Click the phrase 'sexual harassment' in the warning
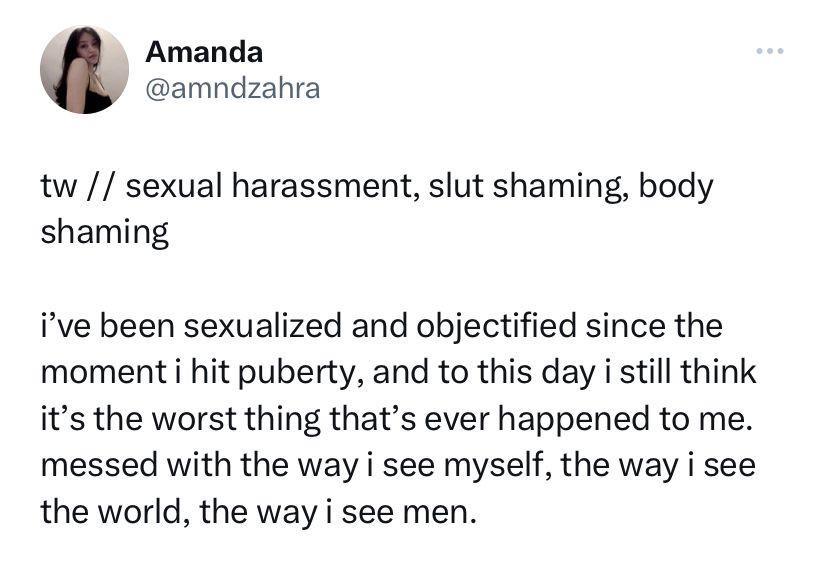This screenshot has height=564, width=828. pos(271,186)
